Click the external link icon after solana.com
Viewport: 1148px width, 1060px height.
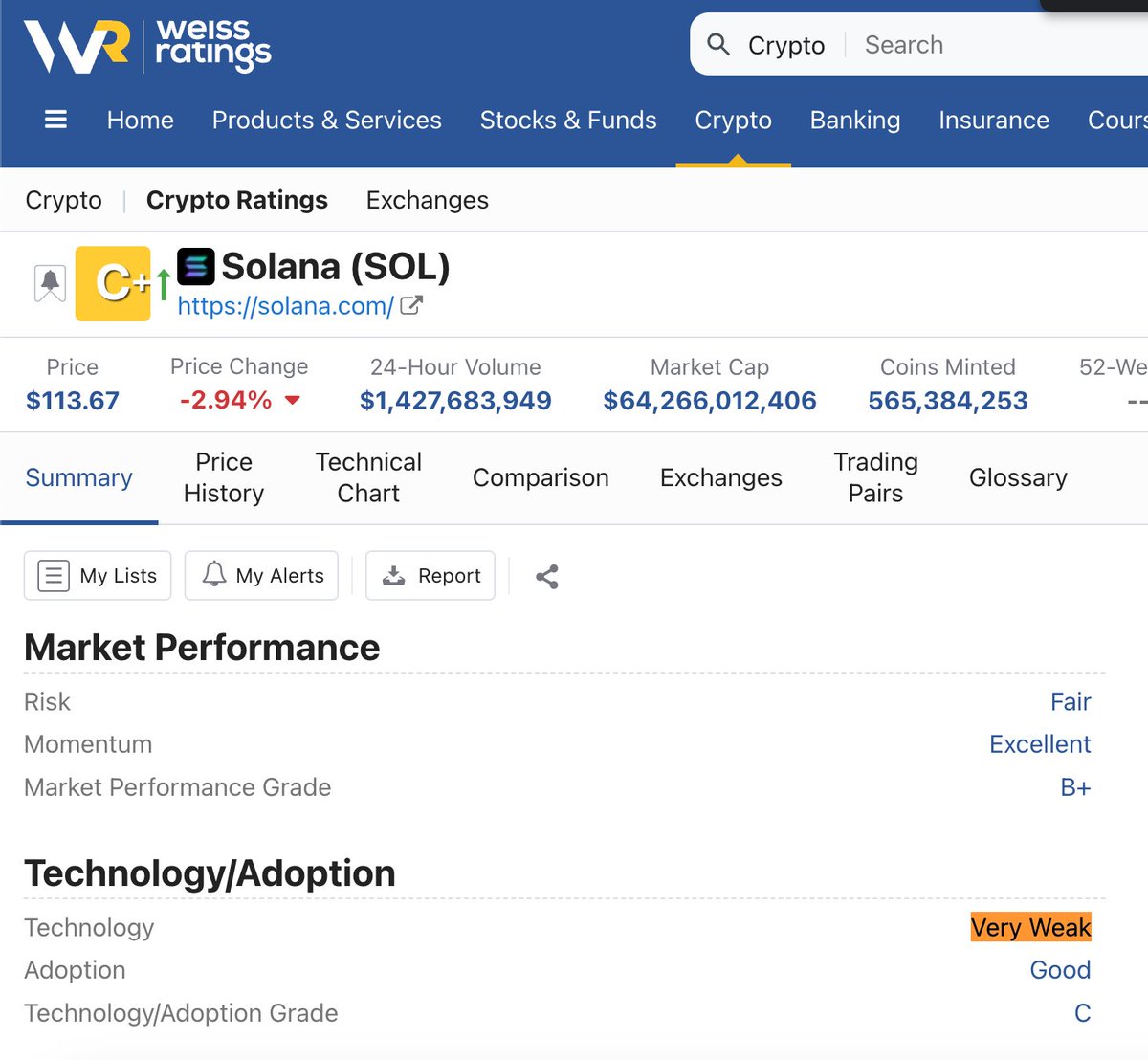point(411,305)
